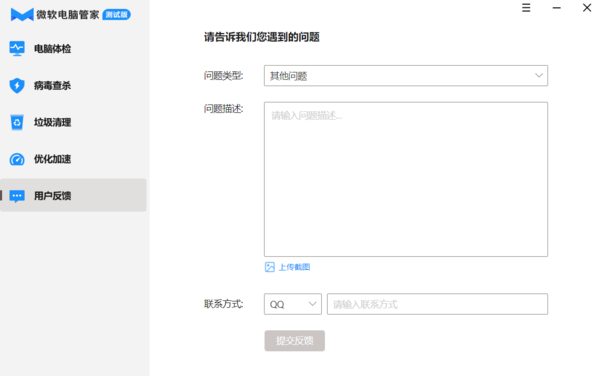This screenshot has width=600, height=376.
Task: Click the PC health check monitor icon
Action: [17, 49]
